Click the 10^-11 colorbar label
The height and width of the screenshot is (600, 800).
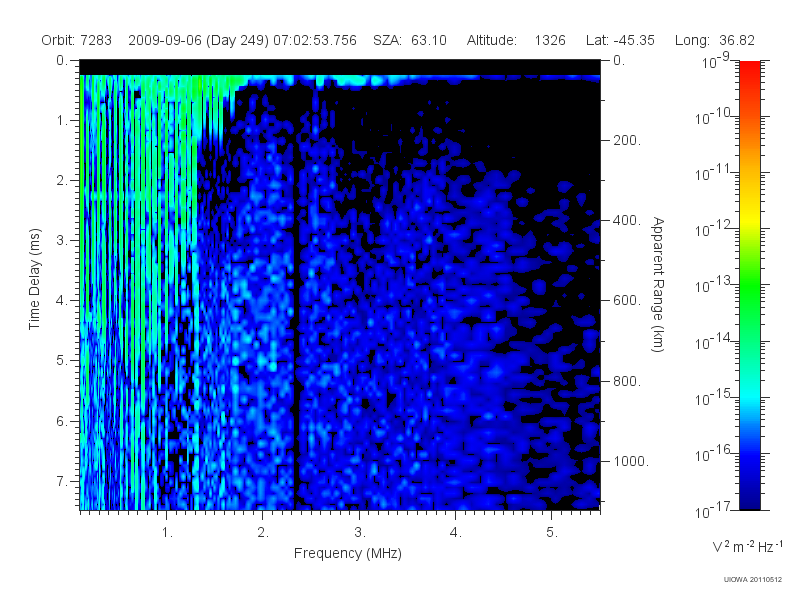click(714, 173)
